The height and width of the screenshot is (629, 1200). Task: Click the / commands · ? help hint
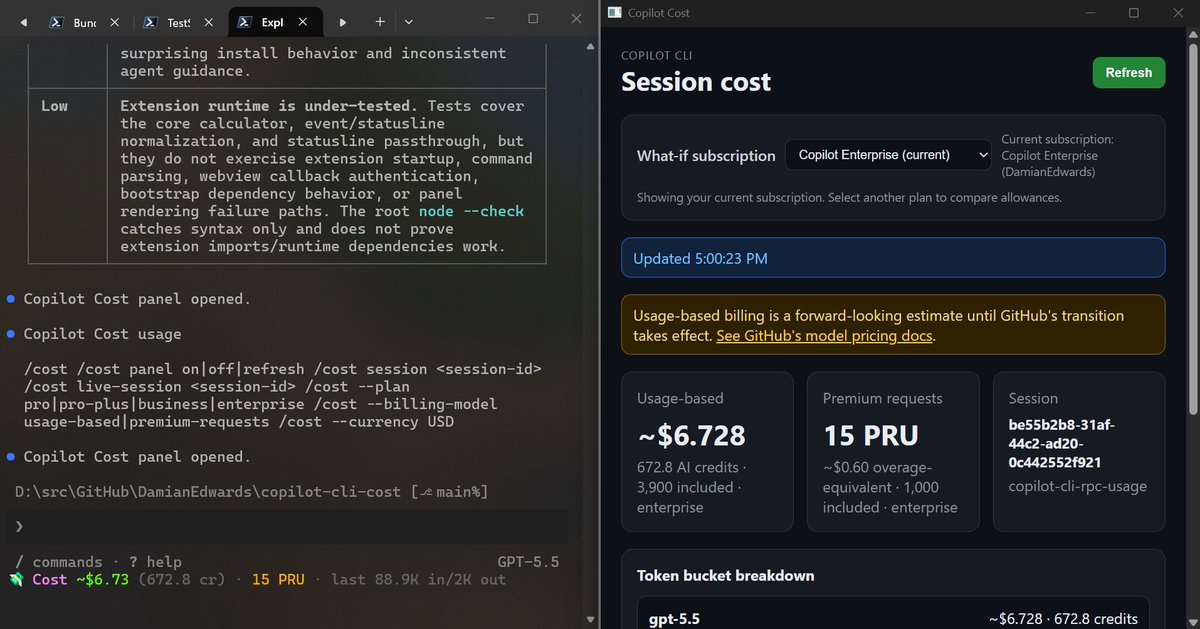tap(98, 562)
